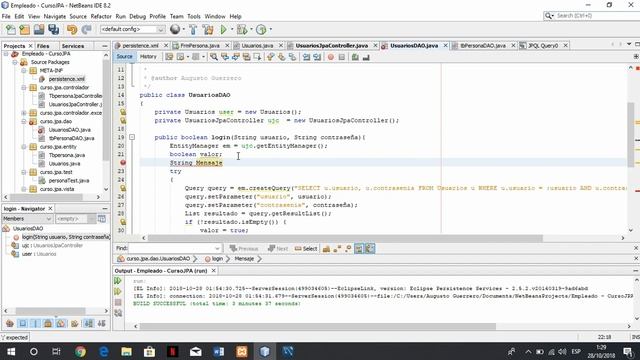Click the curso.jpa.dao.UsuariosDAO breadcrumb

pos(154,259)
